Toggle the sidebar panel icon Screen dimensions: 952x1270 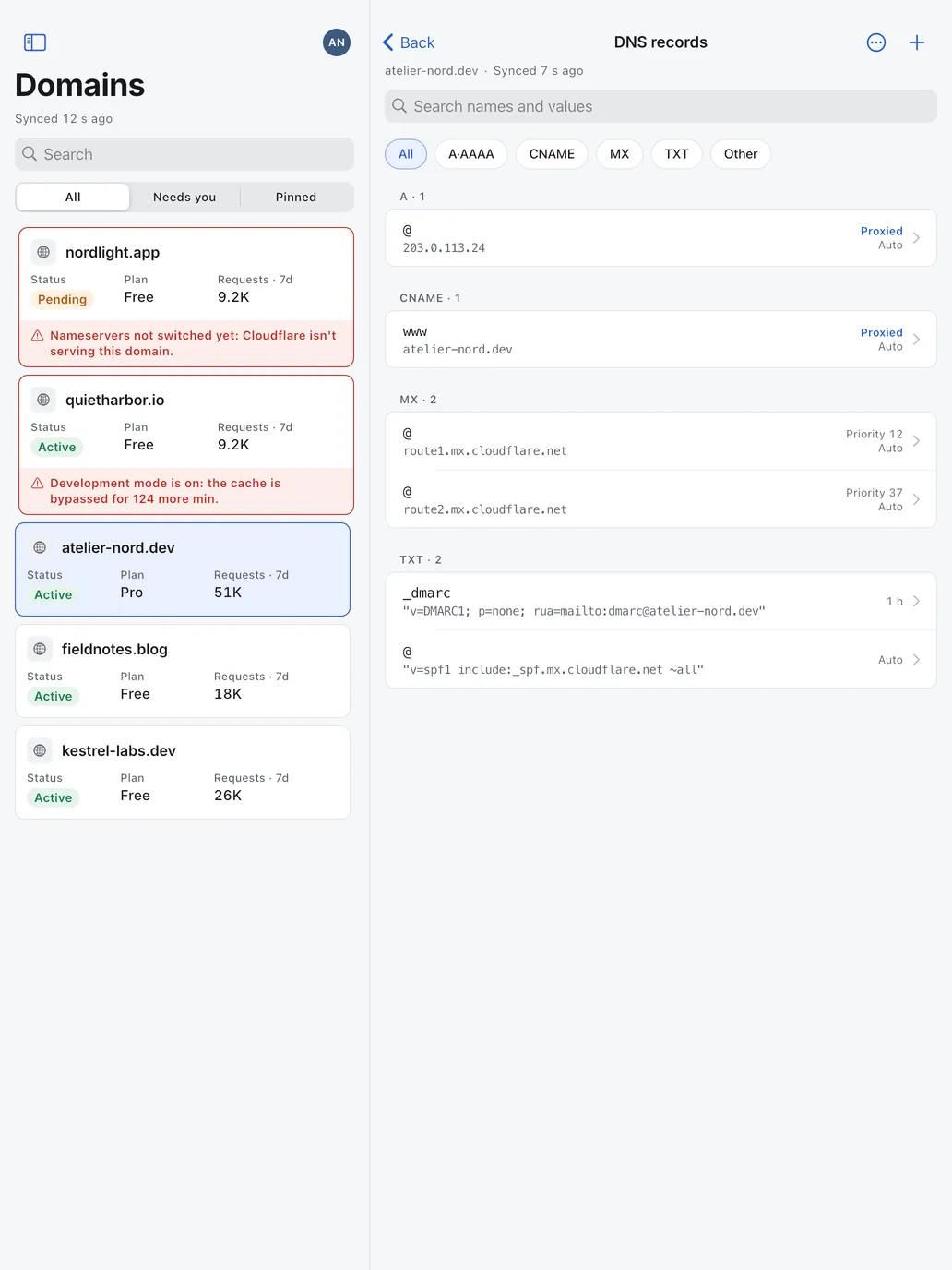point(35,42)
